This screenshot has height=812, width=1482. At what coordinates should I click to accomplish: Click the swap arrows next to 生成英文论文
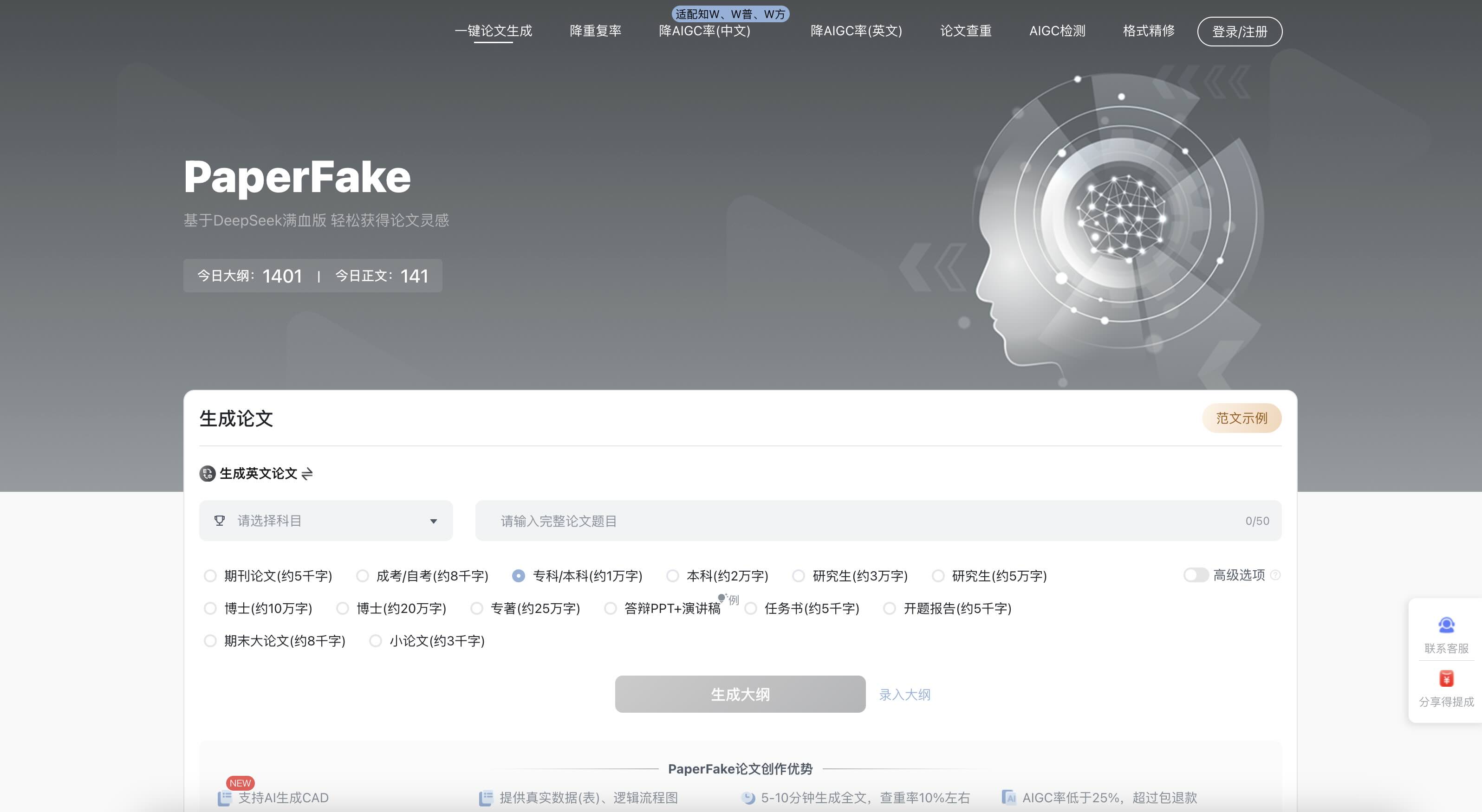[307, 473]
